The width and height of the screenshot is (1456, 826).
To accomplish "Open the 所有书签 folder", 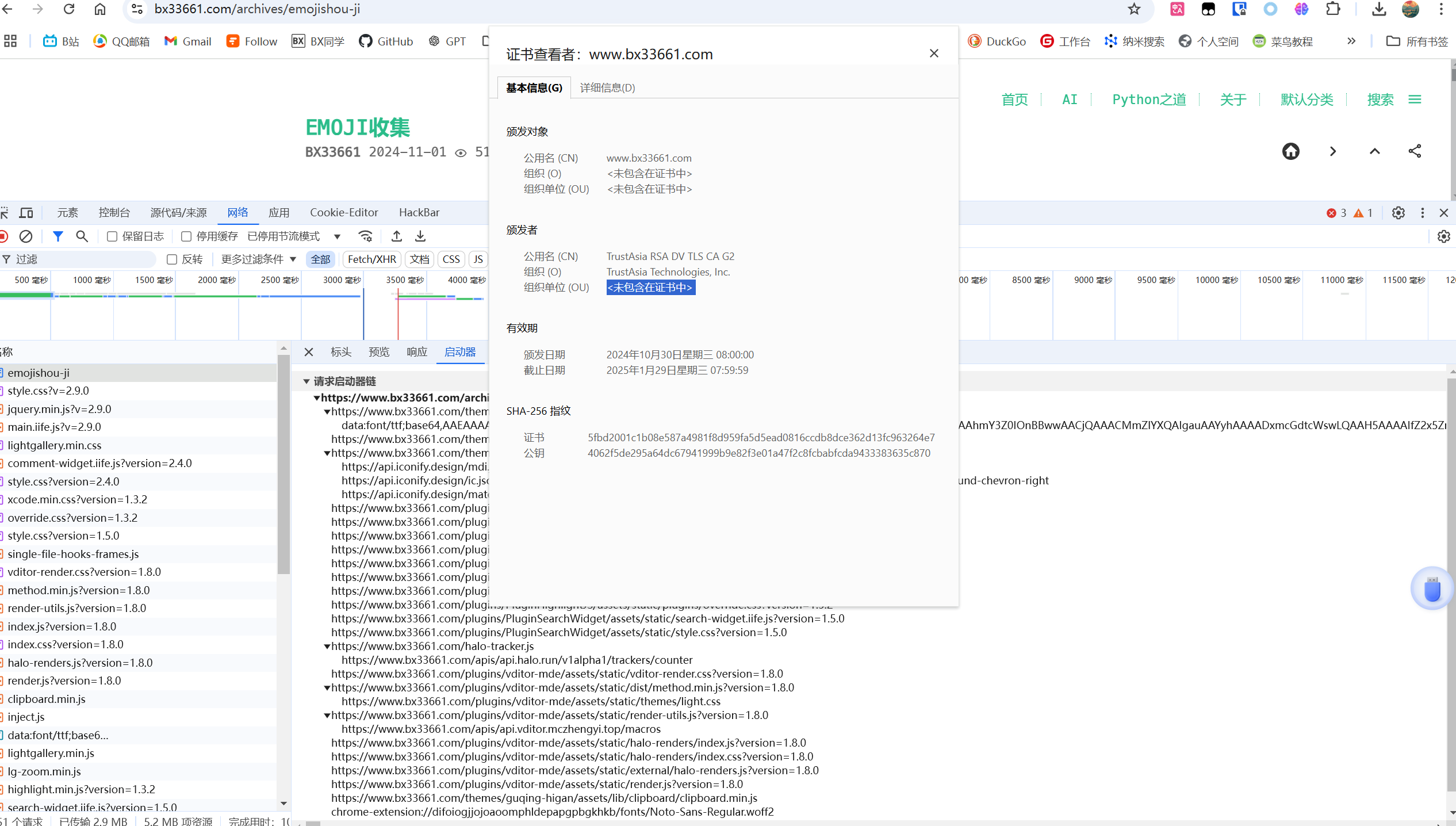I will point(1417,41).
